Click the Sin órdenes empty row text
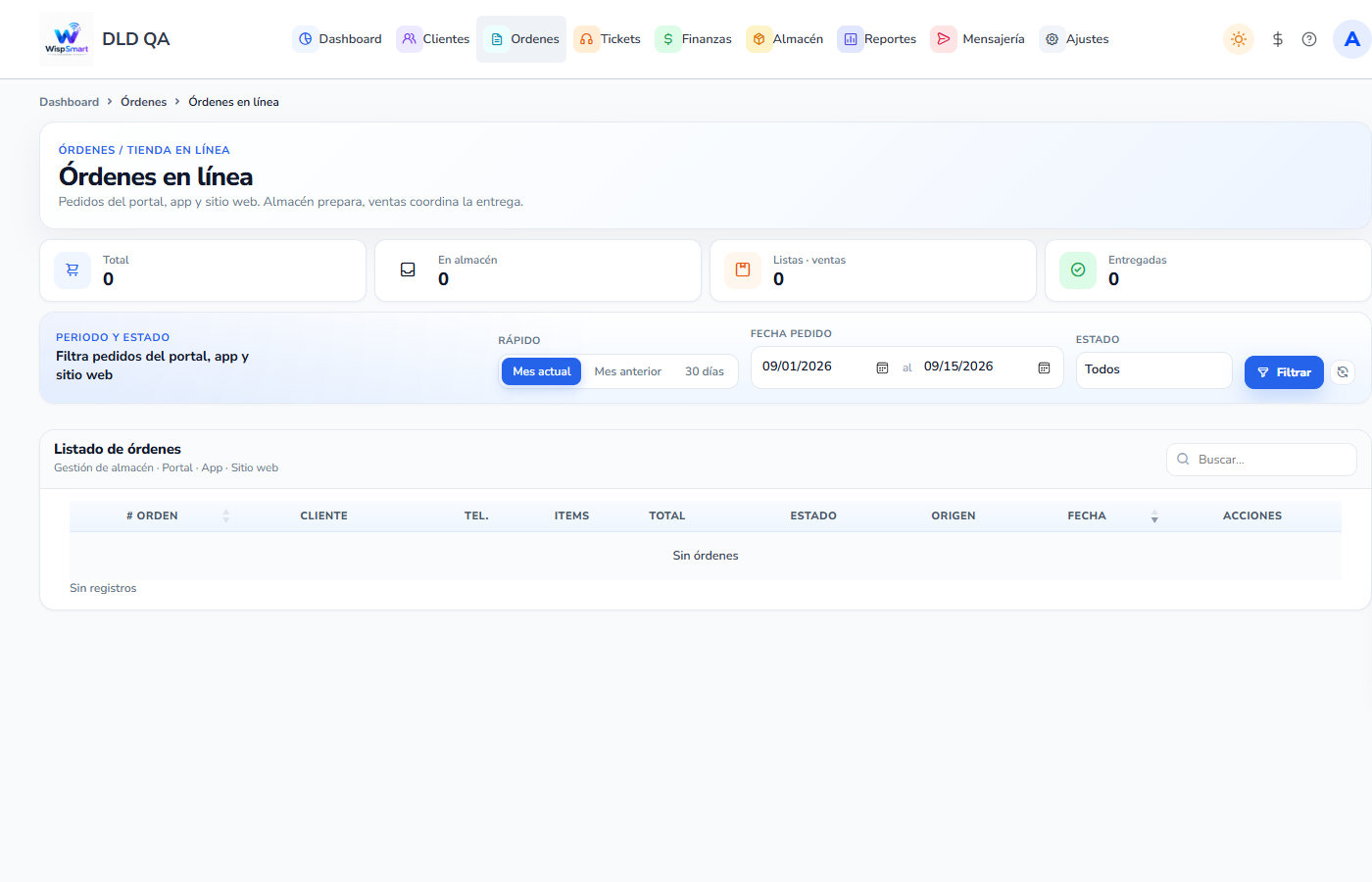Image resolution: width=1372 pixels, height=882 pixels. click(706, 556)
